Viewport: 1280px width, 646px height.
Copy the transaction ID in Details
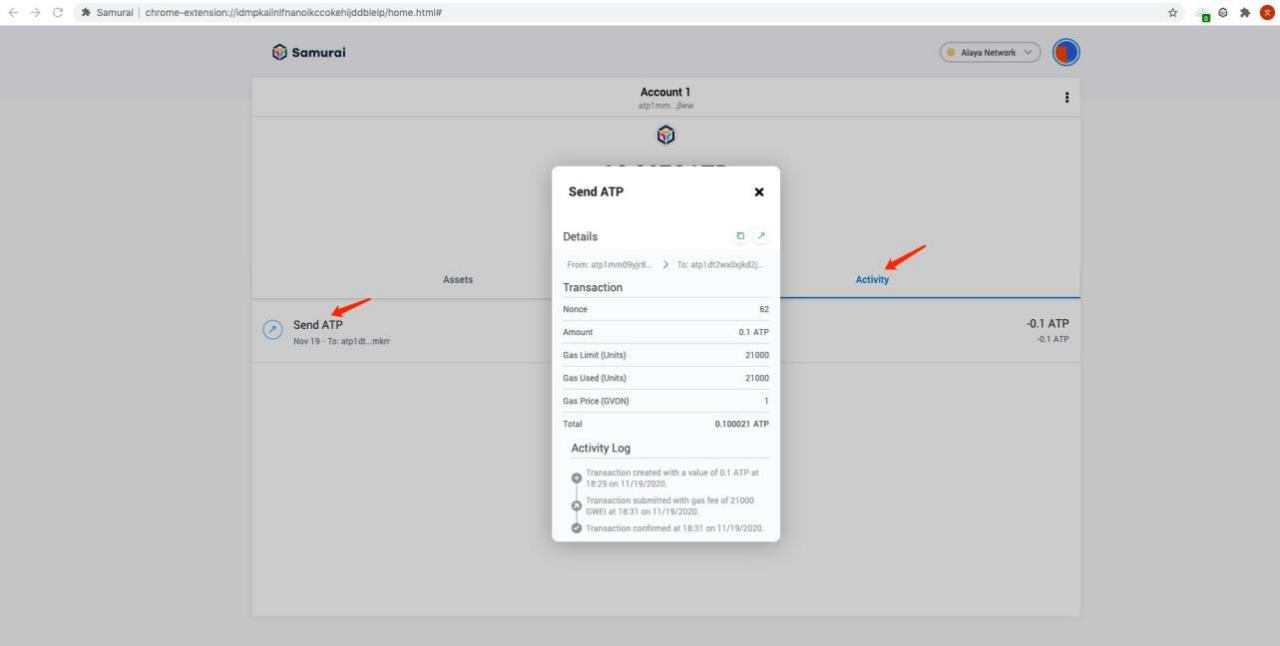[740, 236]
